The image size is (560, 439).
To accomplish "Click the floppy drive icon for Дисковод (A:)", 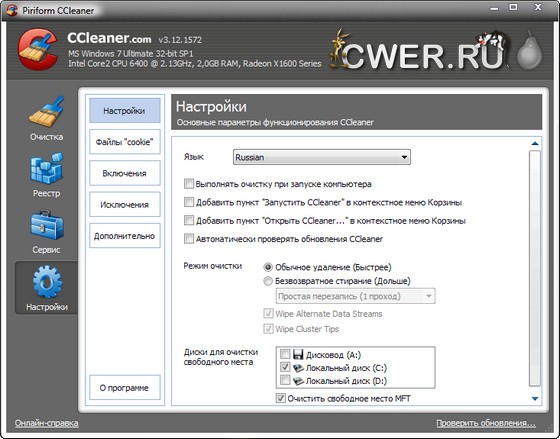I will click(x=298, y=354).
